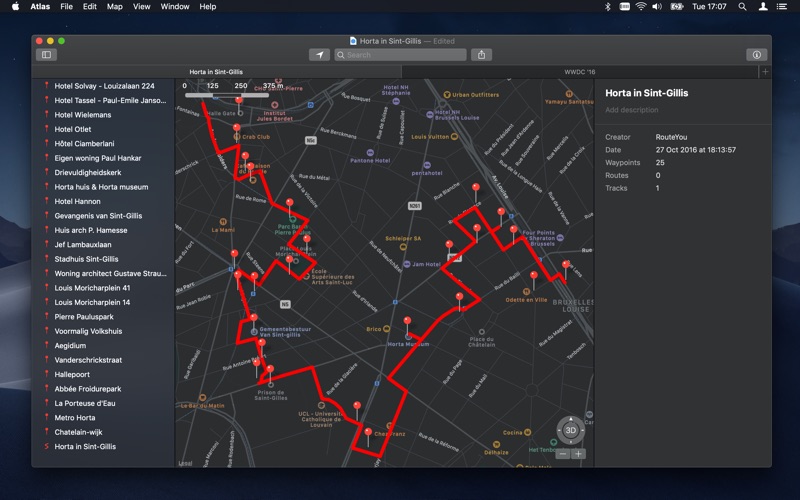Zoom out with the minus button

click(x=563, y=454)
